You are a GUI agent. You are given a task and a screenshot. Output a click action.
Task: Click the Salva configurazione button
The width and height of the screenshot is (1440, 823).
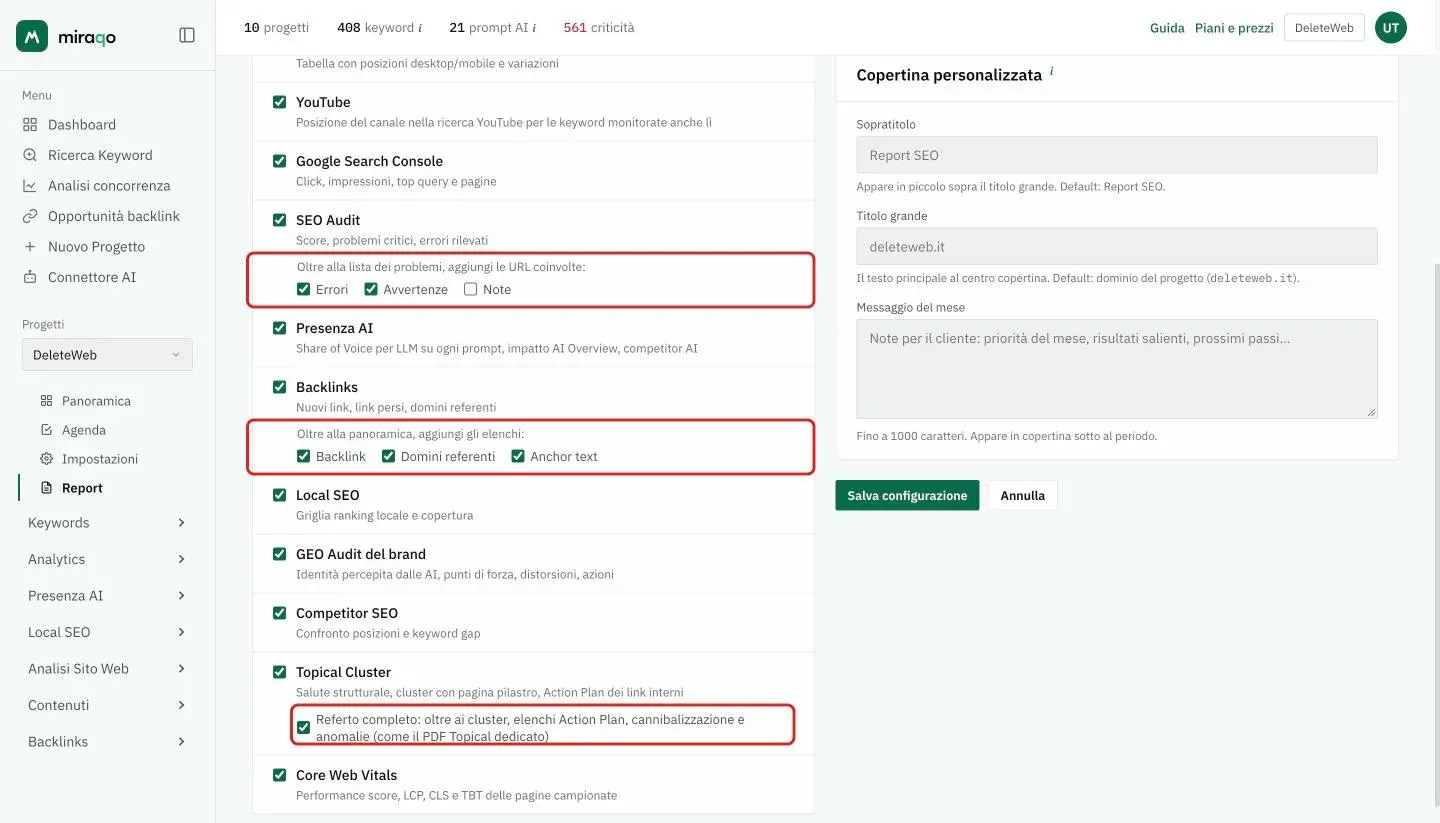coord(907,496)
